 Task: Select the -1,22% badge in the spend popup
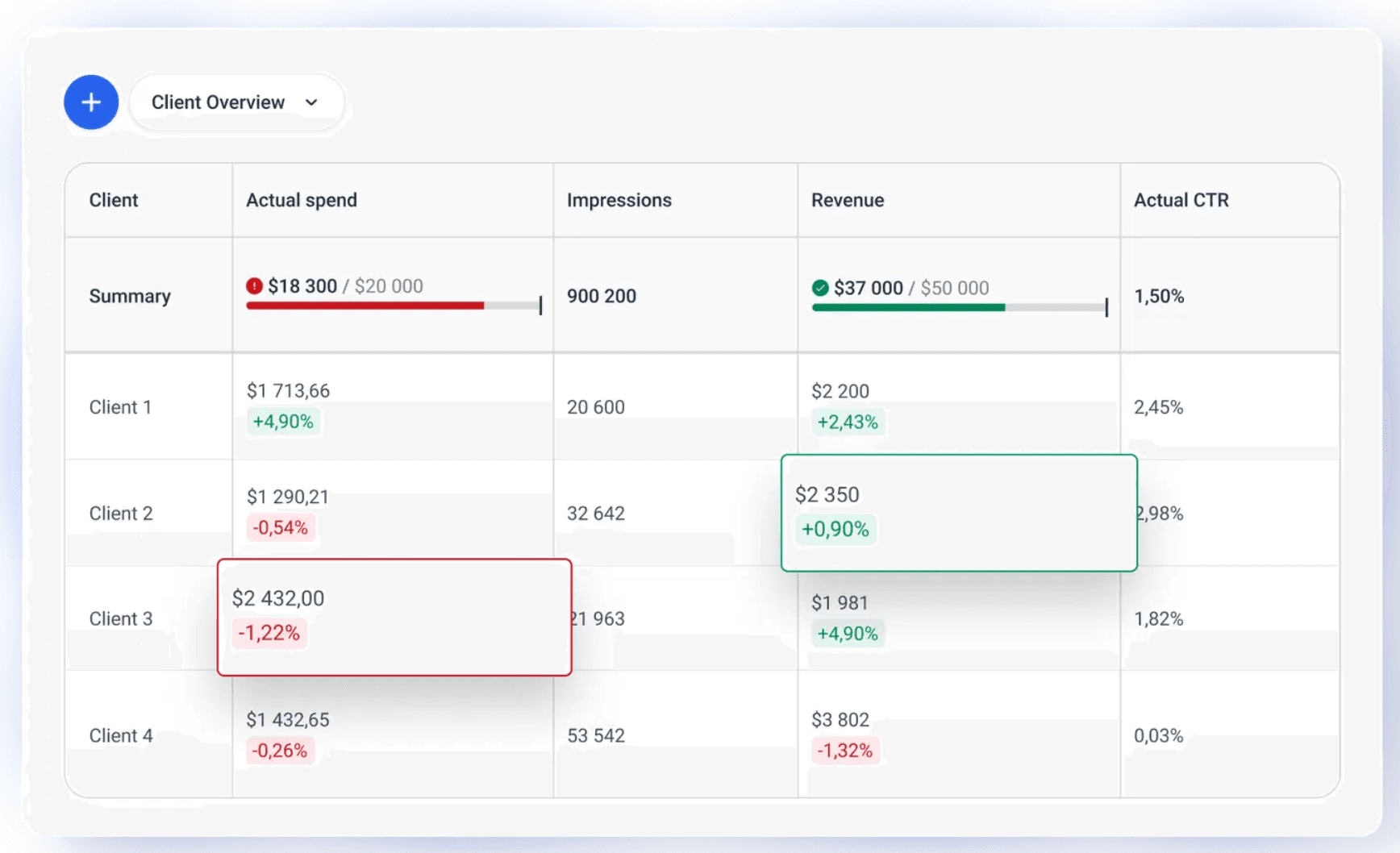click(x=269, y=633)
